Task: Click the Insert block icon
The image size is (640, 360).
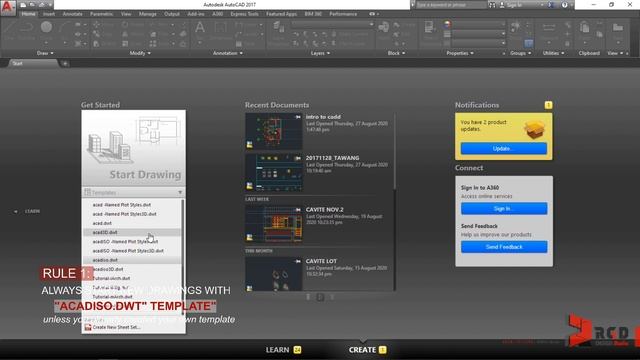Action: pyautogui.click(x=383, y=28)
